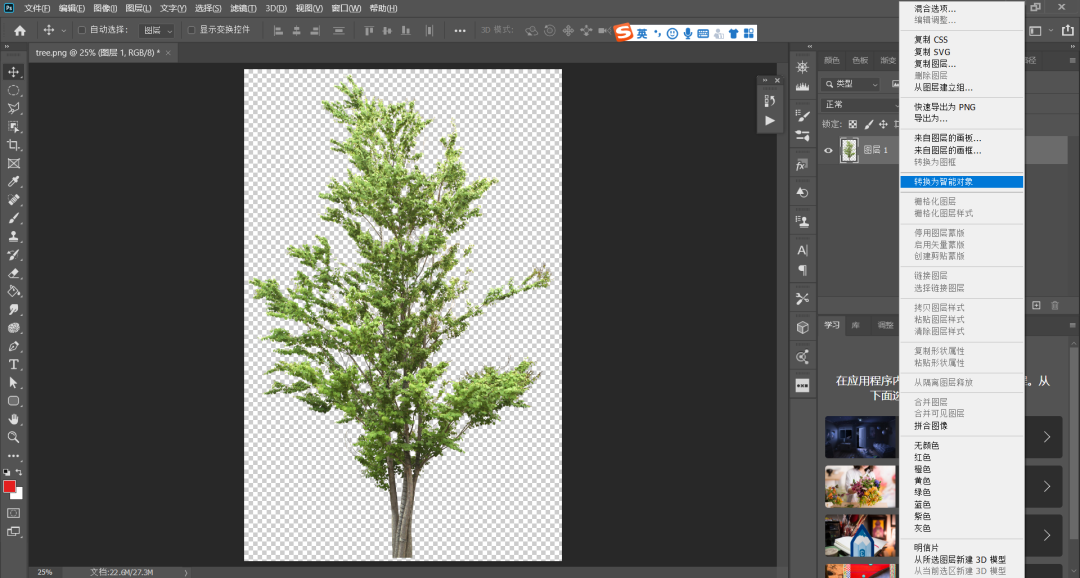Enable the 显示变换控件 checkbox
Screen dimensions: 1080x578
tap(191, 30)
